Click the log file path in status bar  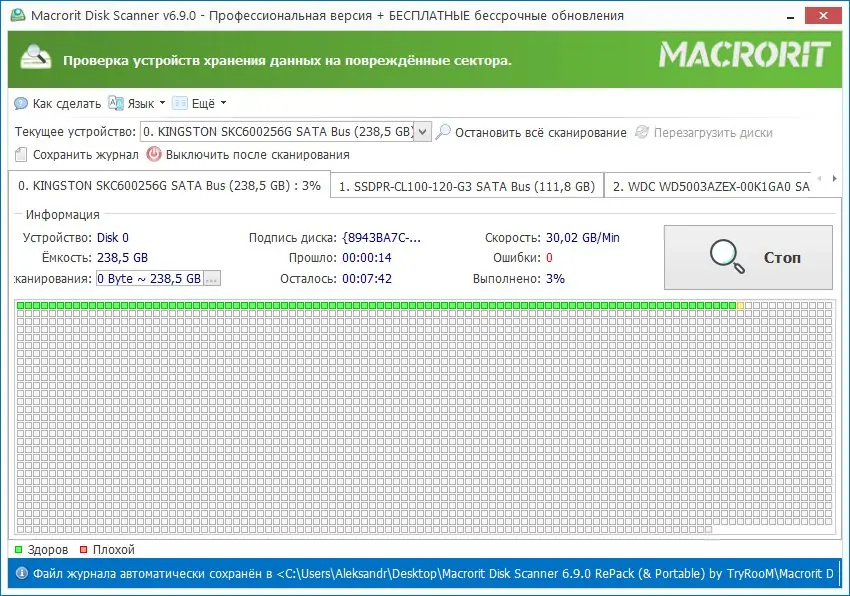pos(555,574)
